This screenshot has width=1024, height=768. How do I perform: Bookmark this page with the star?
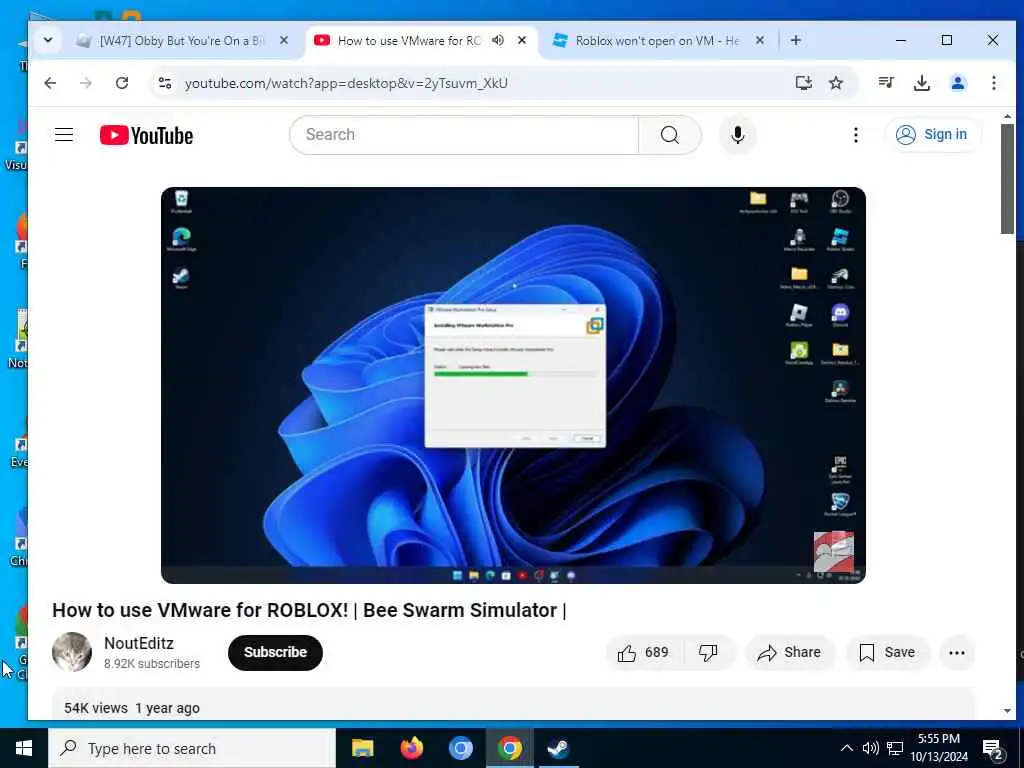pyautogui.click(x=836, y=83)
